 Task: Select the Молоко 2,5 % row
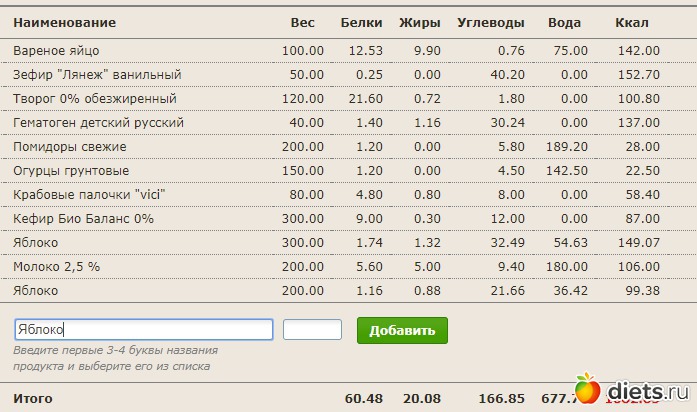tap(58, 267)
